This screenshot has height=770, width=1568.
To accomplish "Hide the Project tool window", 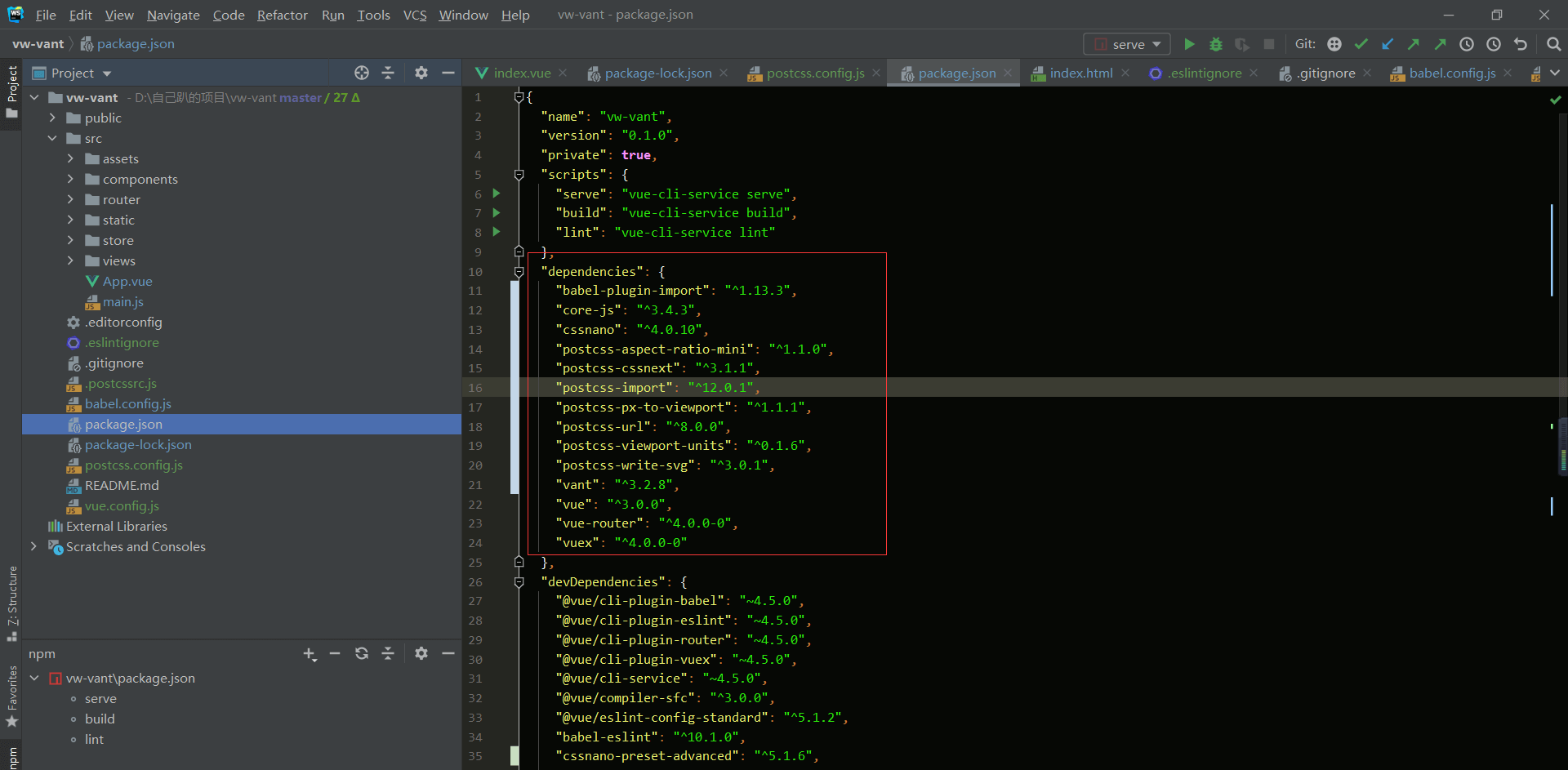I will (x=448, y=73).
